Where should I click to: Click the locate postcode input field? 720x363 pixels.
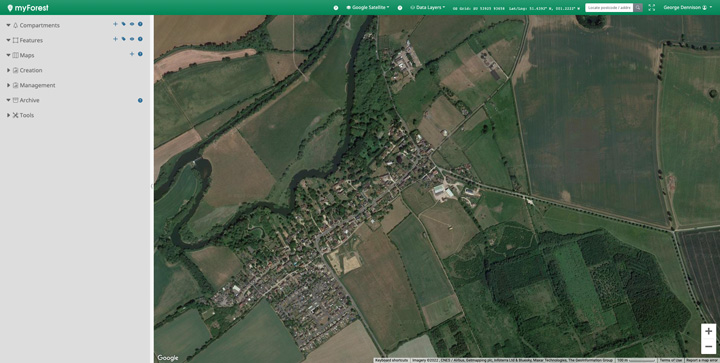(x=609, y=8)
